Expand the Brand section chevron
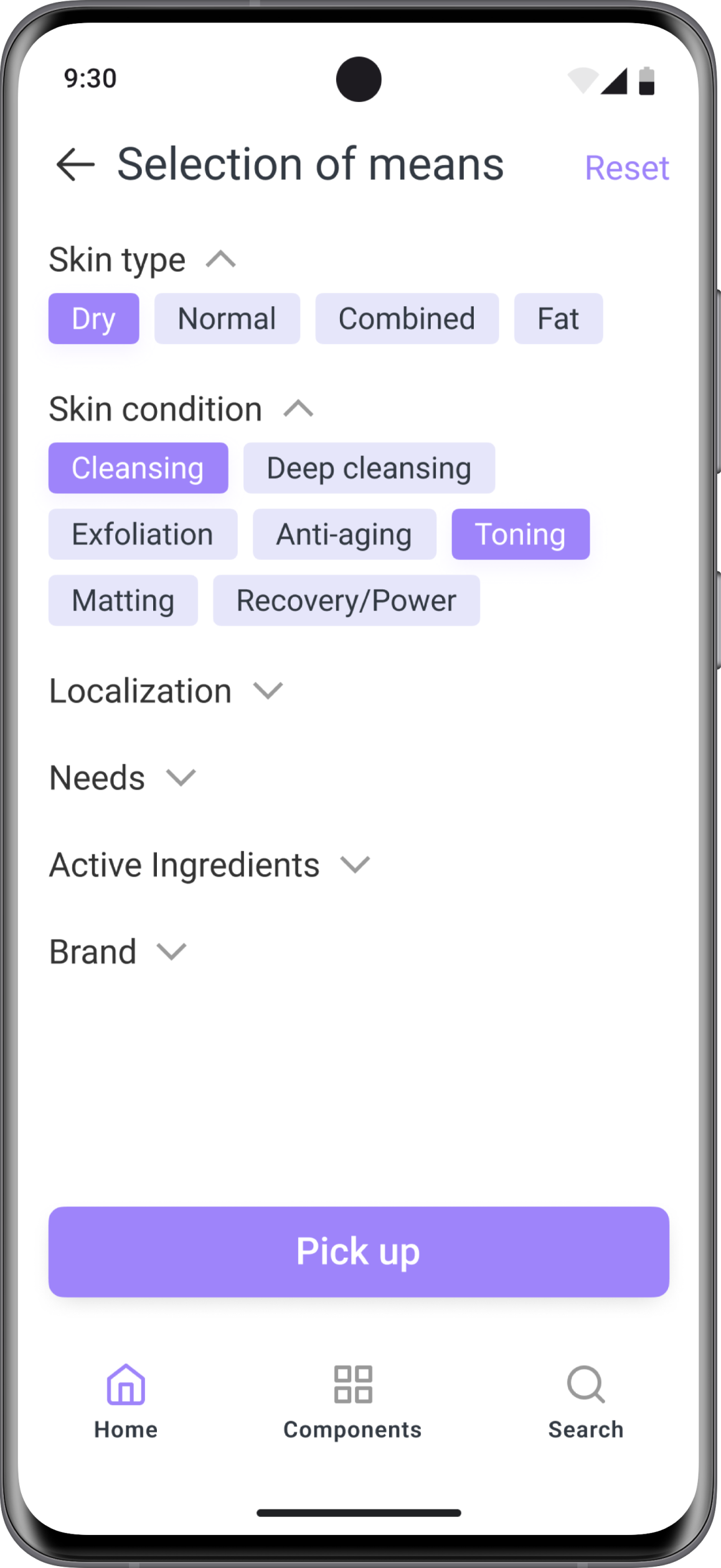 tap(171, 951)
